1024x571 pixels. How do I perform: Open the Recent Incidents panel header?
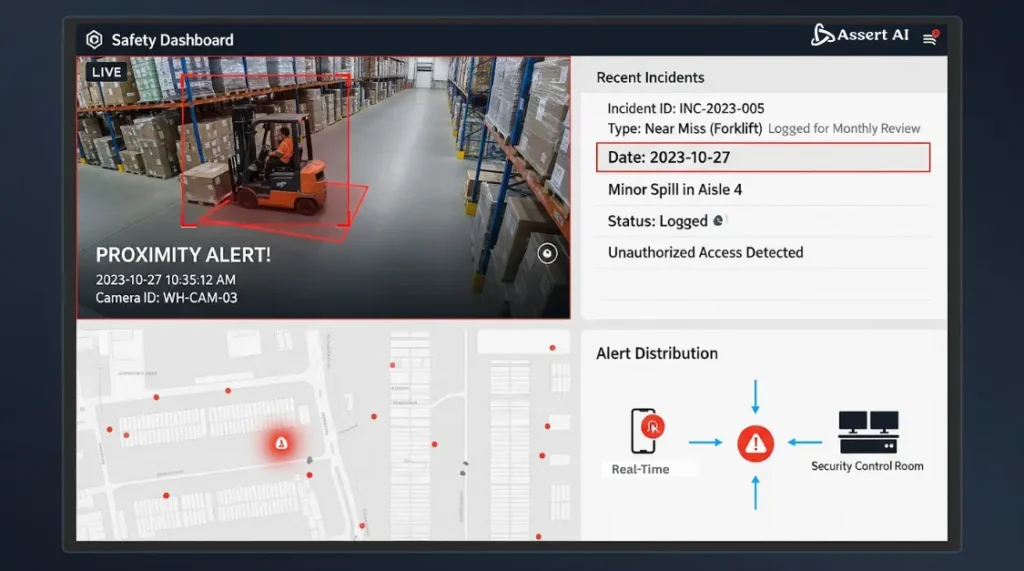point(650,78)
